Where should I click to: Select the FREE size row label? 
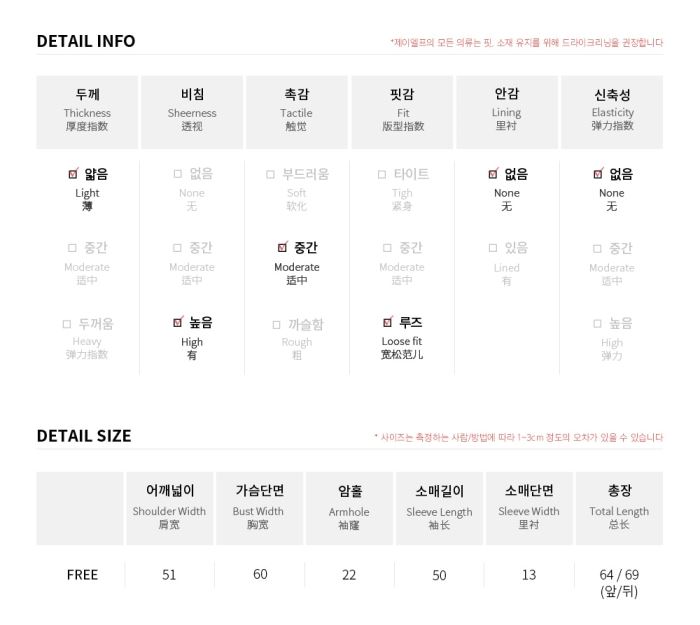82,575
